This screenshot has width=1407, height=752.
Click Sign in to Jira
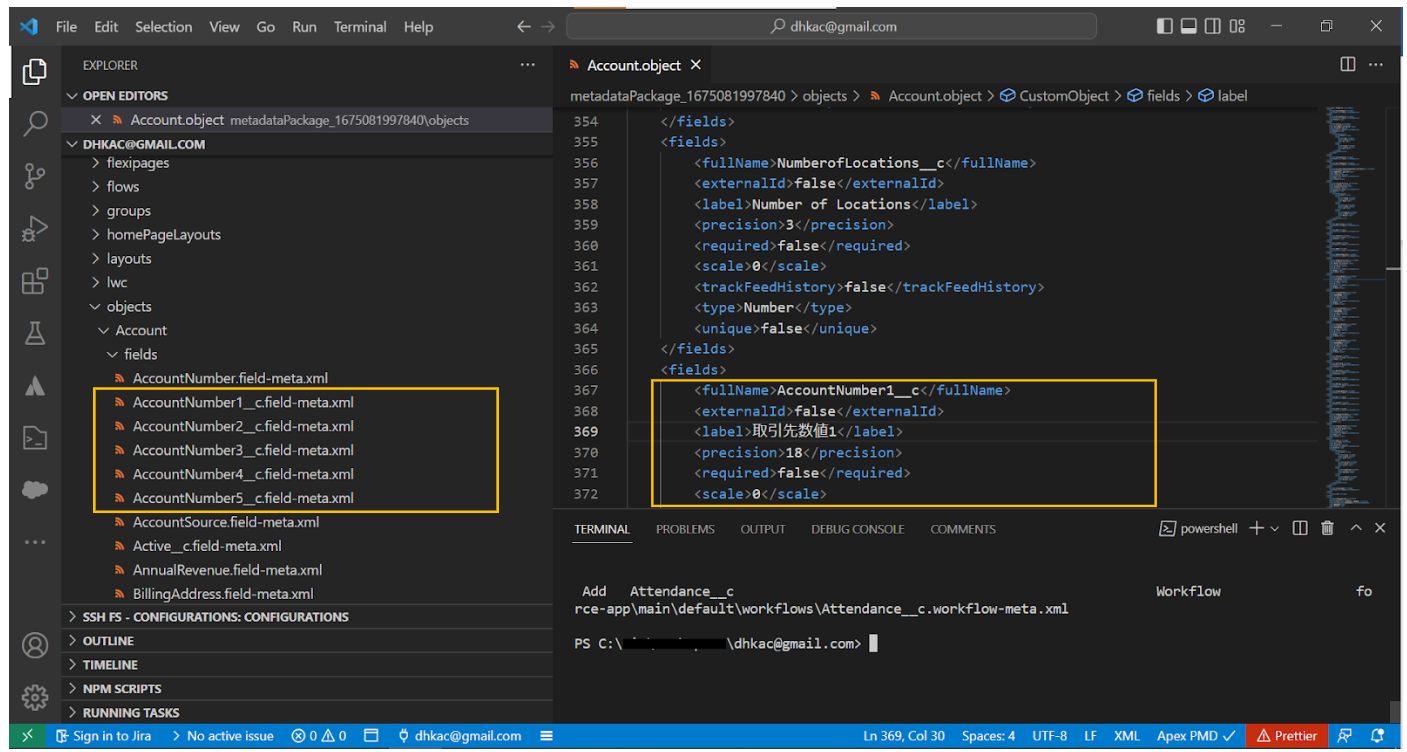coord(103,736)
